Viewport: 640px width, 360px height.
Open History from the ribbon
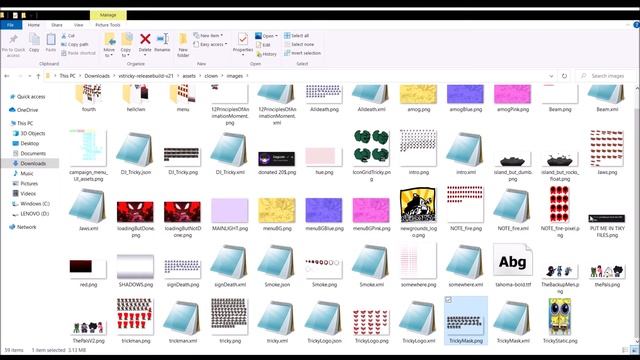coord(267,54)
